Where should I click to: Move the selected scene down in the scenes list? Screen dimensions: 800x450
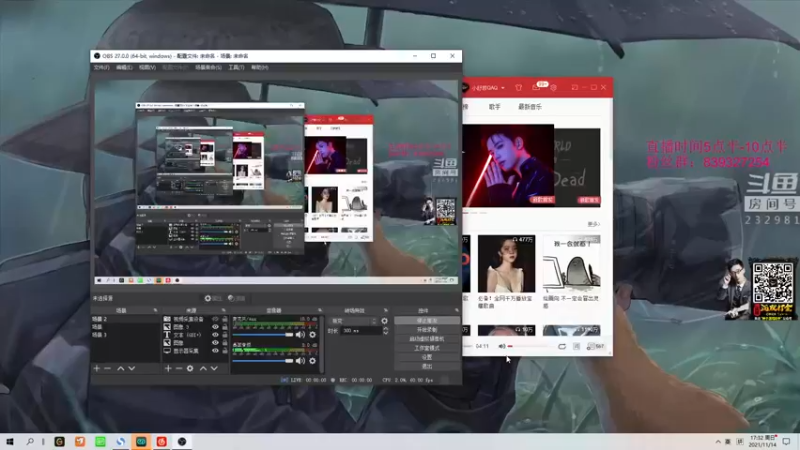[x=132, y=368]
